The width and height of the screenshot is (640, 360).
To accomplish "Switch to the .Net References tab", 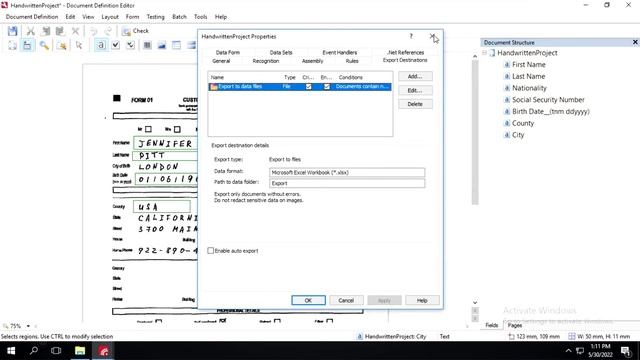I will pyautogui.click(x=406, y=52).
